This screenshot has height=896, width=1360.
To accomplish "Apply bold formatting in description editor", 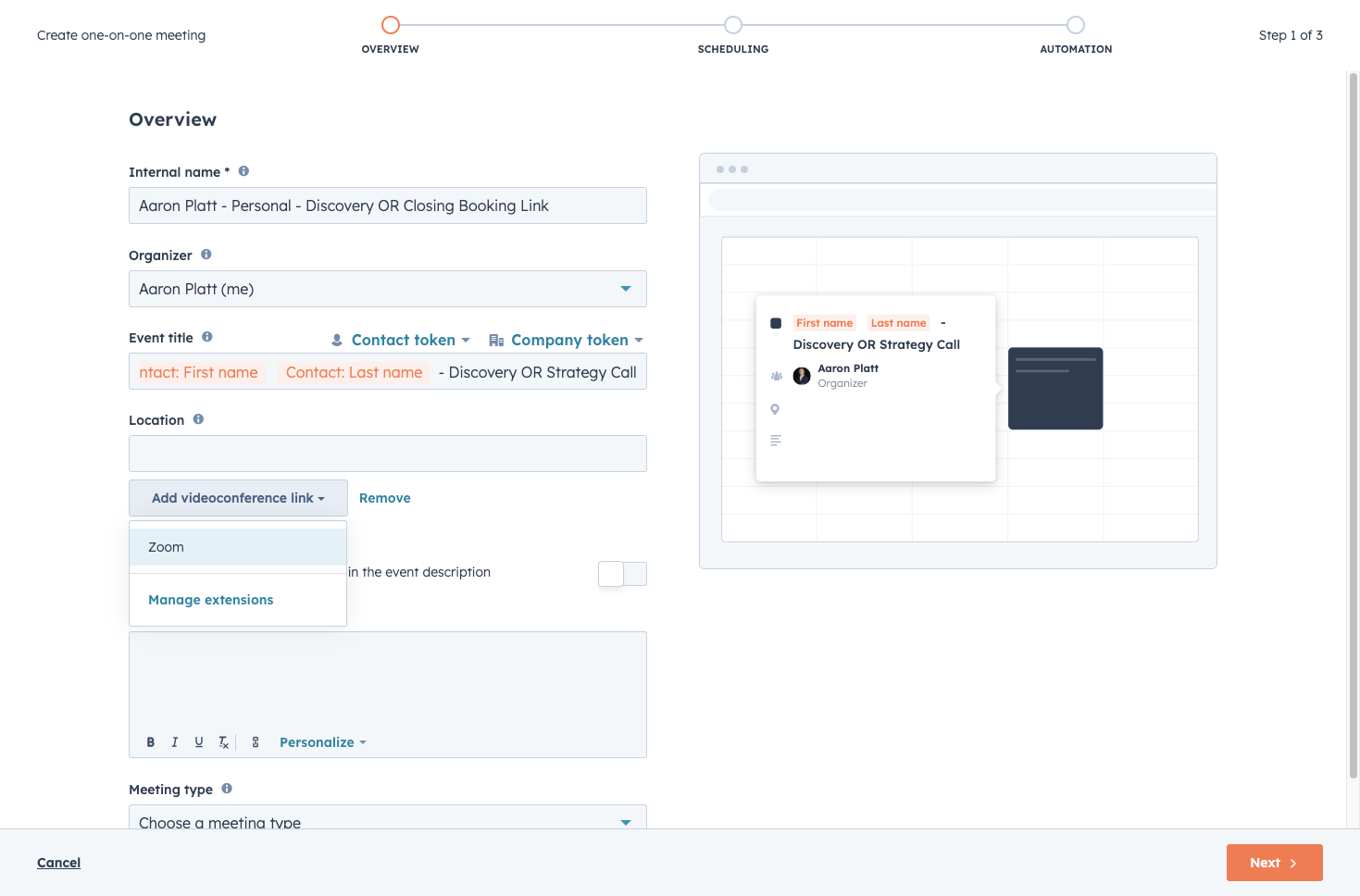I will coord(151,742).
